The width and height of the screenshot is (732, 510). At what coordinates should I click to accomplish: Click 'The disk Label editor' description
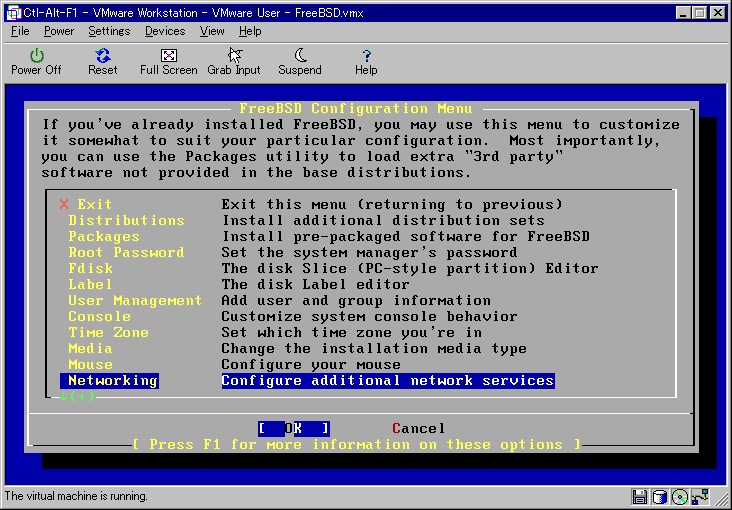pos(315,284)
